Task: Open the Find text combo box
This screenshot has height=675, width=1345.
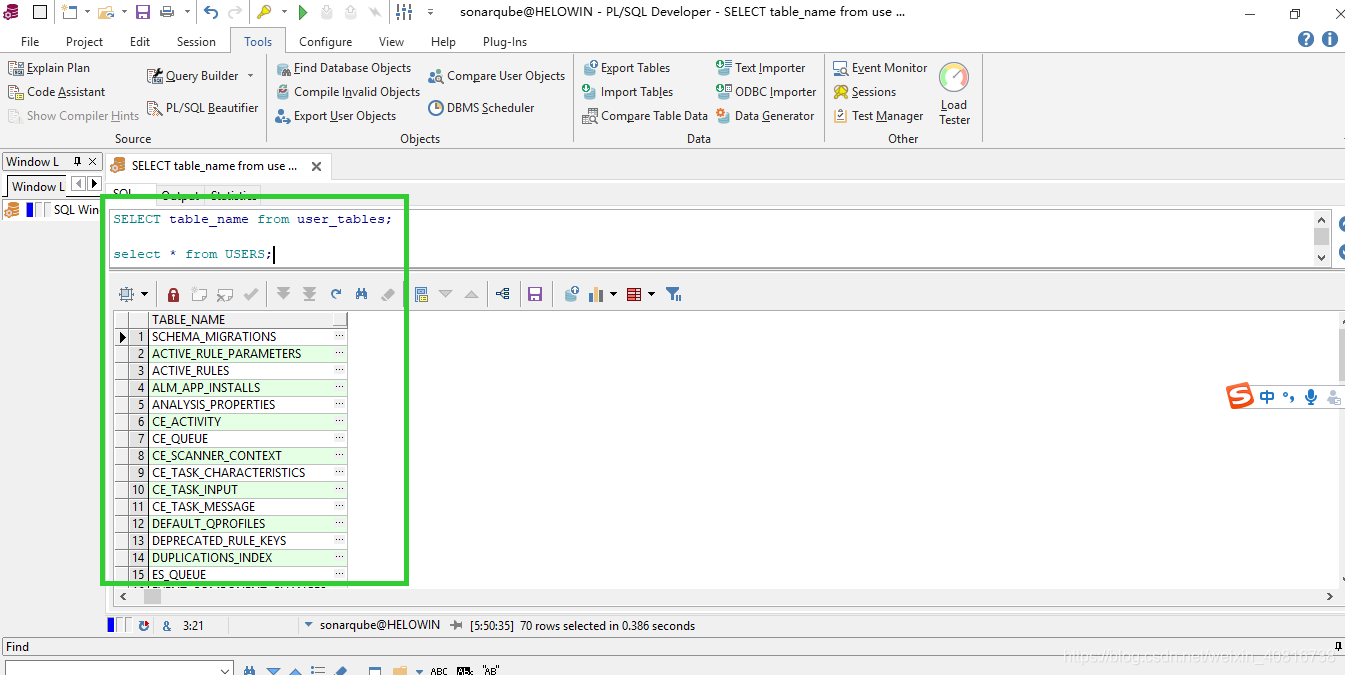Action: [x=119, y=668]
